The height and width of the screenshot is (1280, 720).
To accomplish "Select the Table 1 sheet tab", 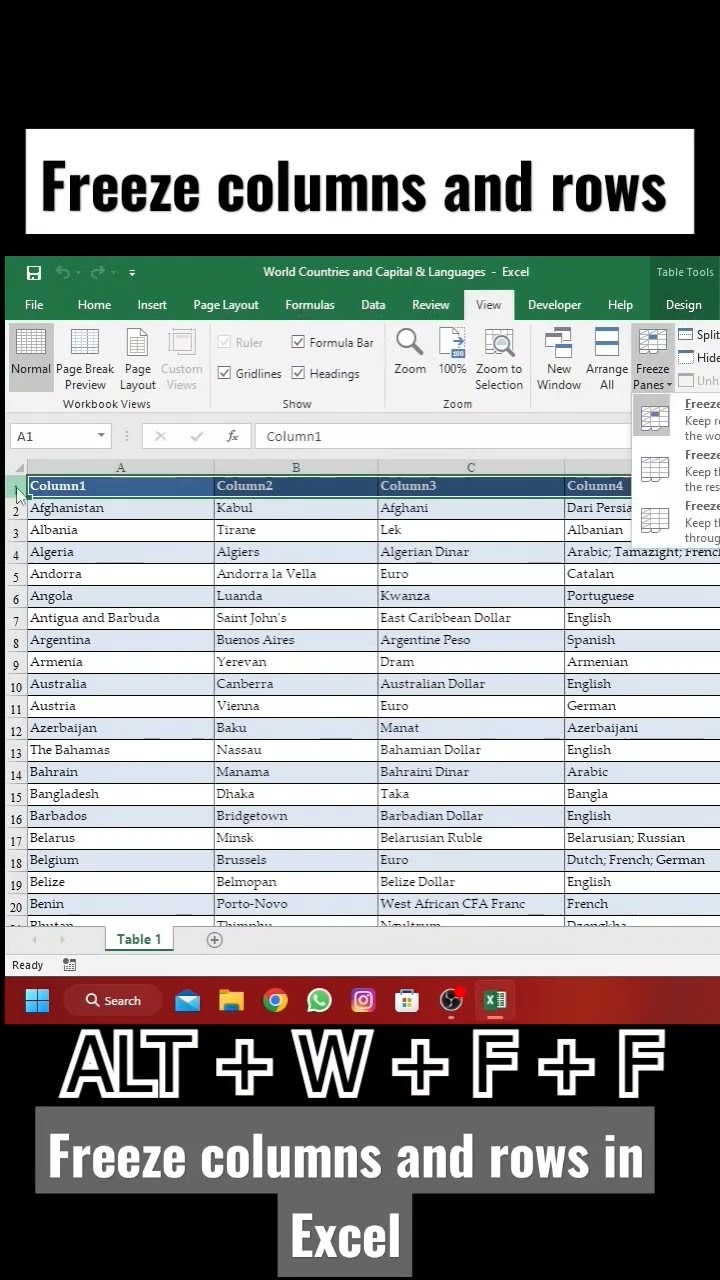I will (139, 939).
